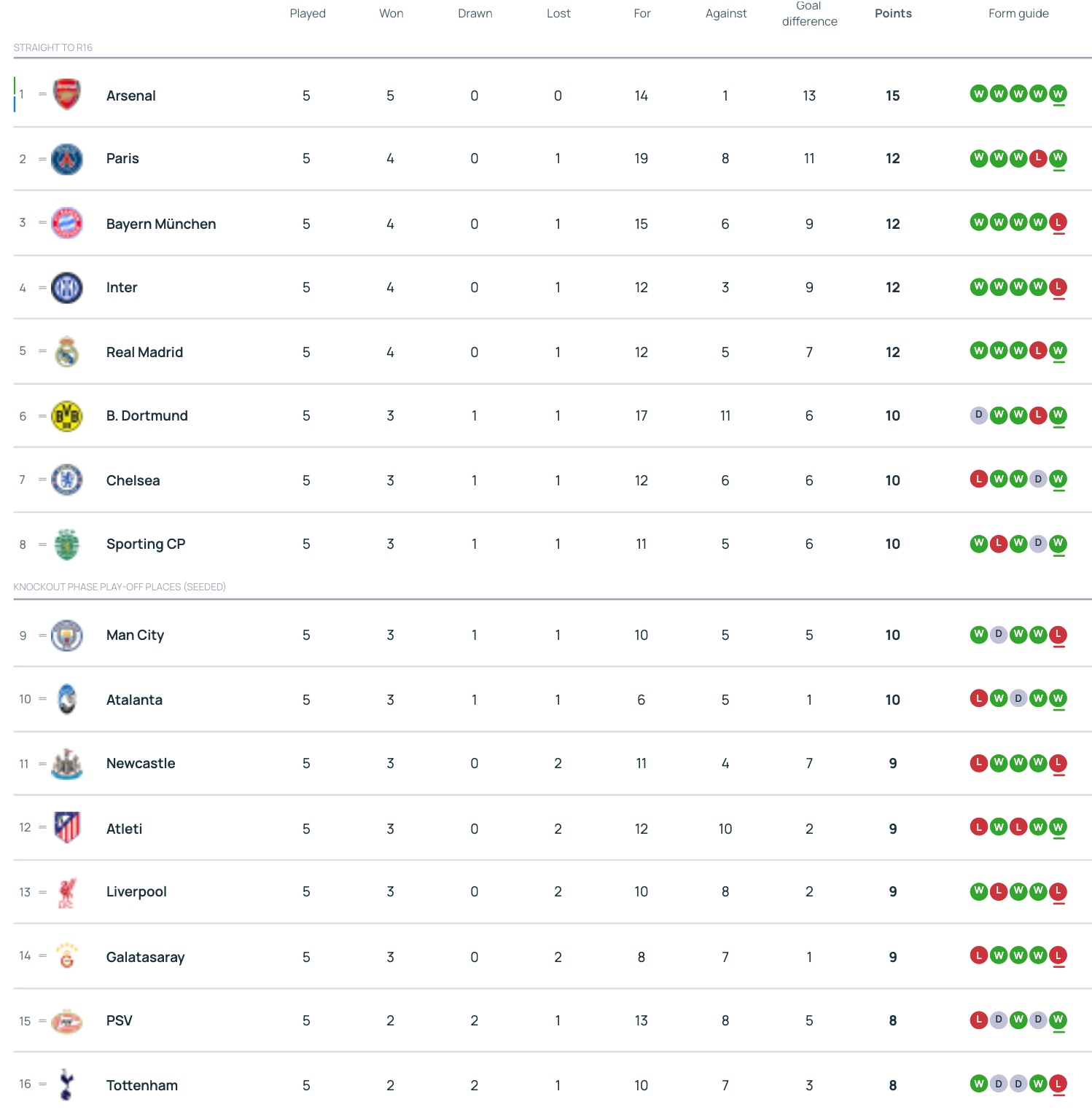This screenshot has width=1092, height=1118.
Task: Click the Liverpool club crest
Action: point(67,892)
